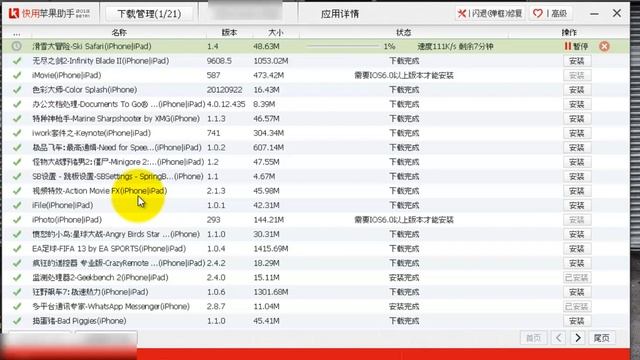640x360 pixels.
Task: Install Minigore 2 app
Action: [x=577, y=162]
